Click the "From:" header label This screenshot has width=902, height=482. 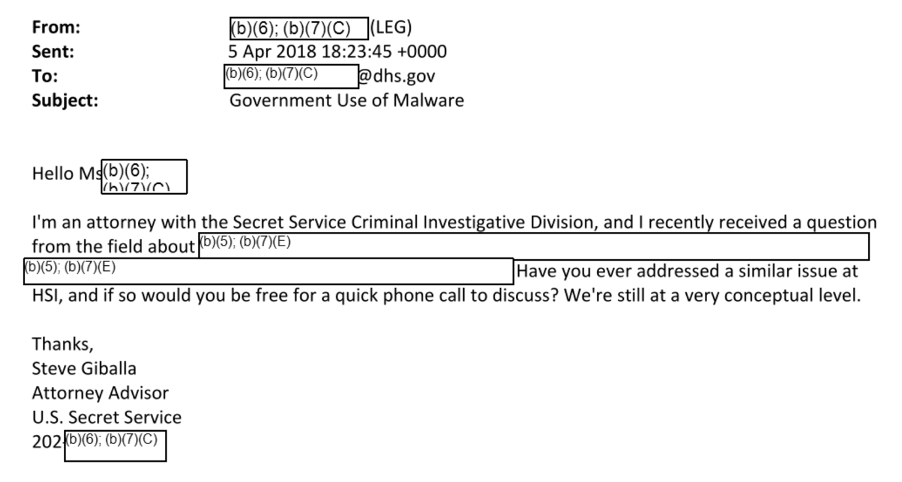(56, 30)
